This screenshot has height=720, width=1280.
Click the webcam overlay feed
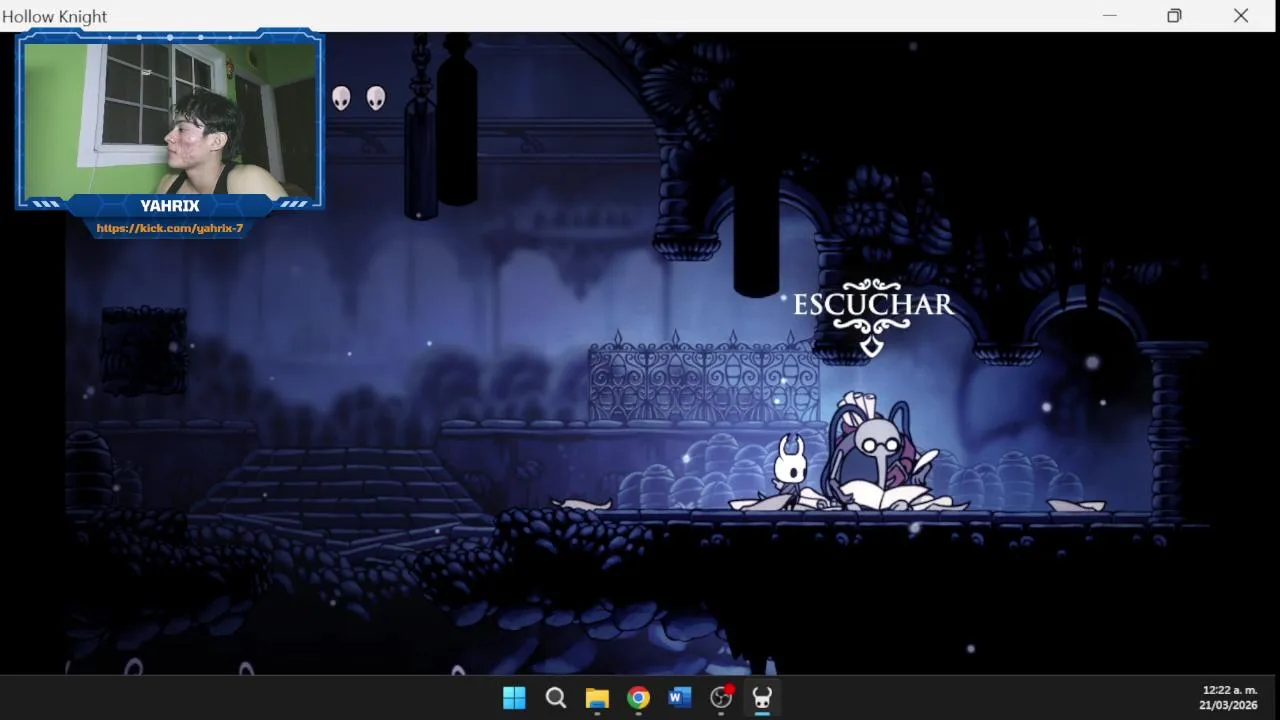(170, 118)
